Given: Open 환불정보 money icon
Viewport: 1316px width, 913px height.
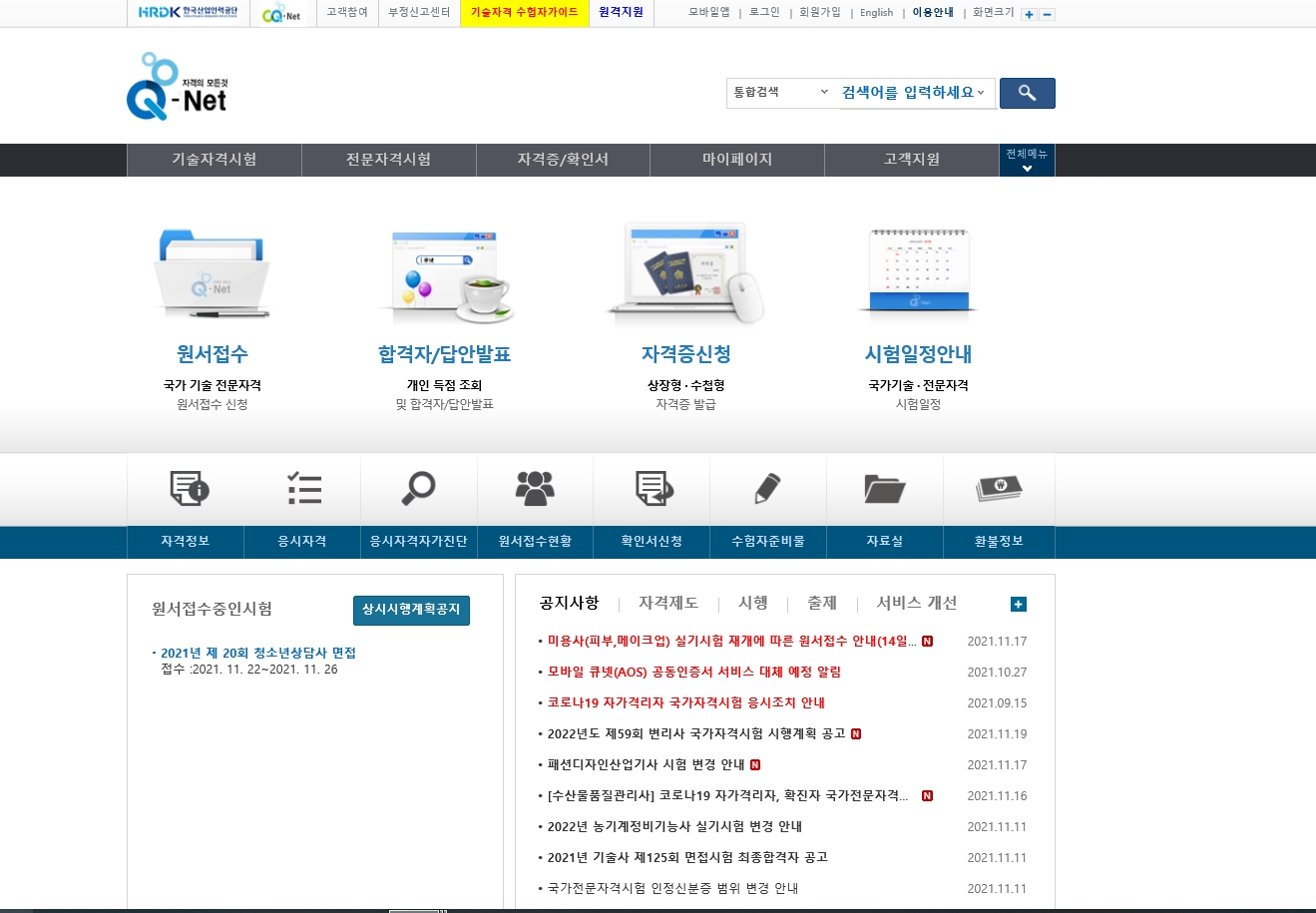Looking at the screenshot, I should [999, 489].
